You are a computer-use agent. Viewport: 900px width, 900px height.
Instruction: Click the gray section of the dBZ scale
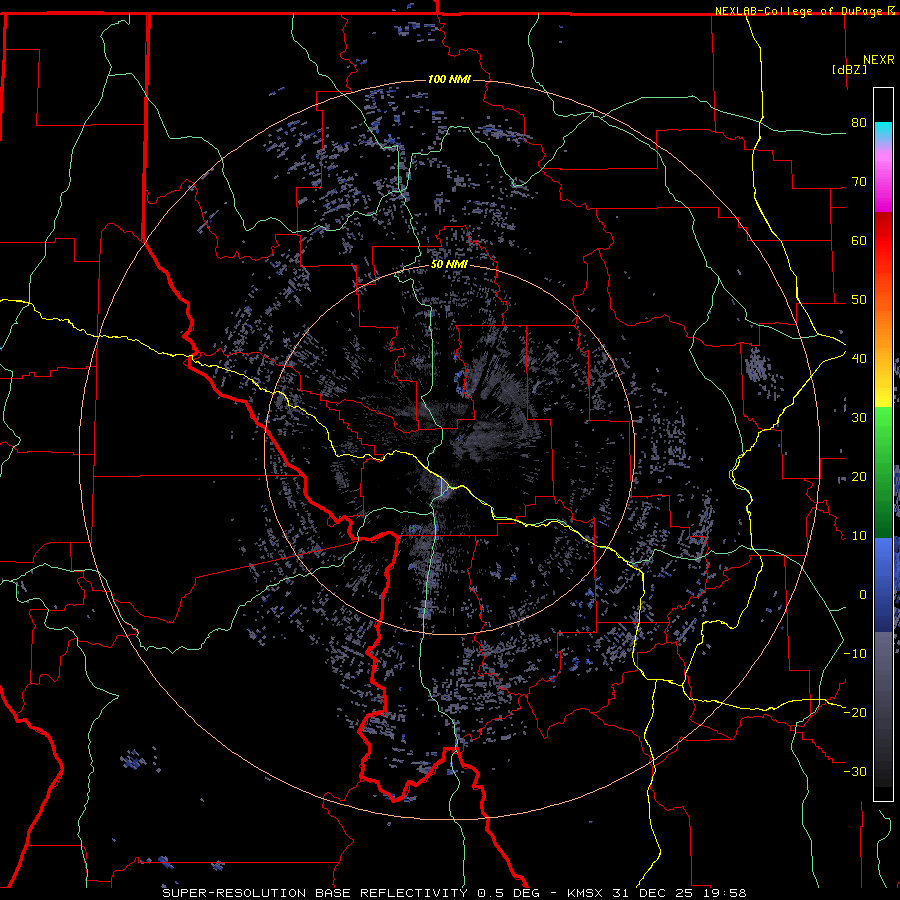pyautogui.click(x=883, y=710)
